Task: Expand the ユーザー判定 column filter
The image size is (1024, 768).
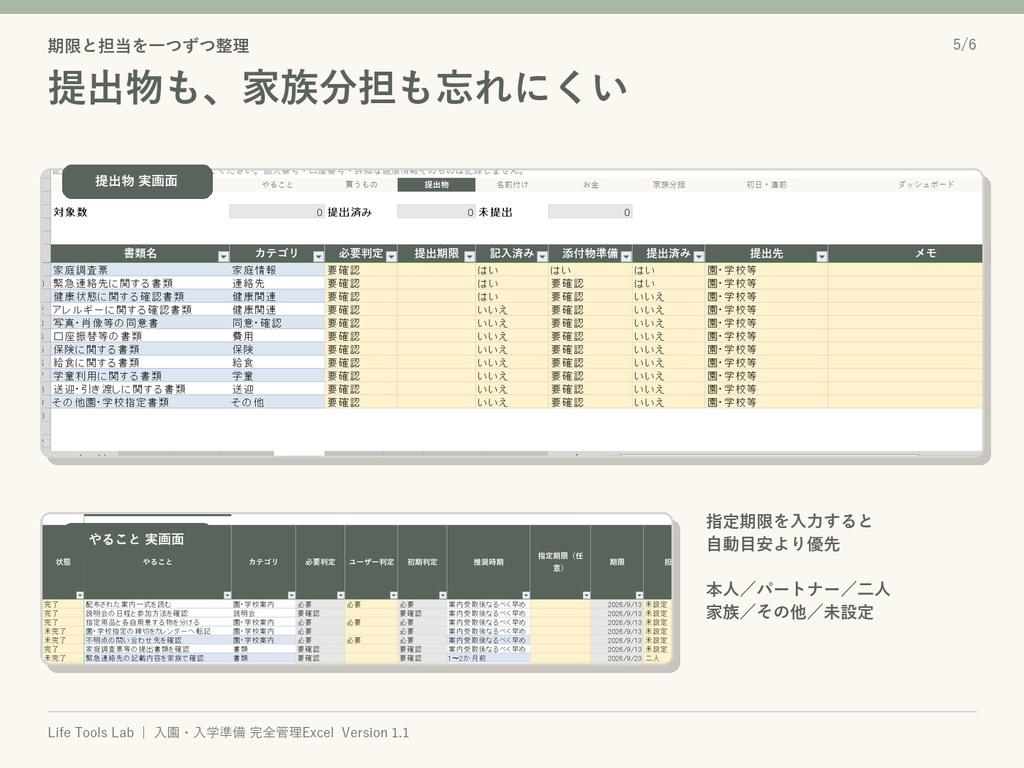Action: pyautogui.click(x=393, y=595)
